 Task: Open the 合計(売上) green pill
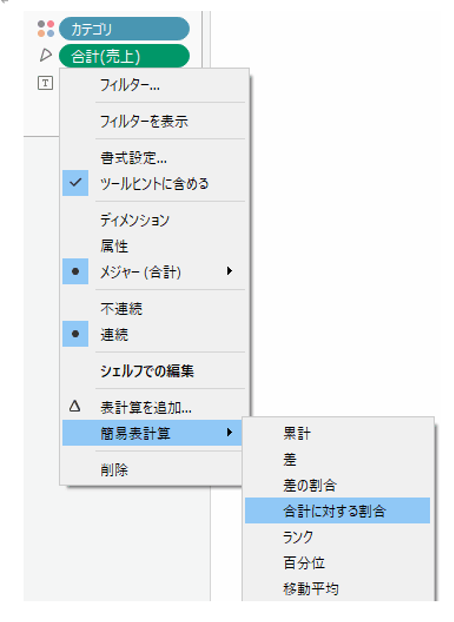(x=124, y=56)
